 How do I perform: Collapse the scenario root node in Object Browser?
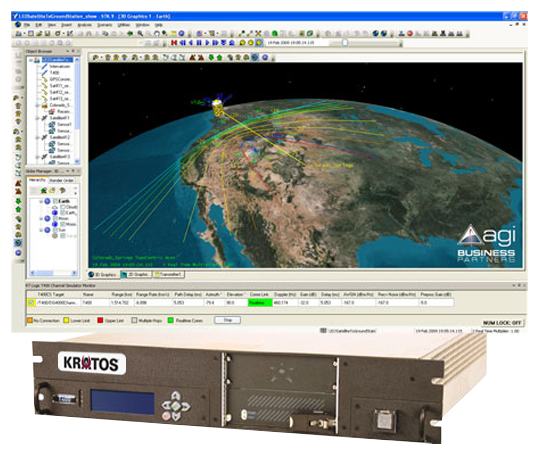pyautogui.click(x=31, y=60)
